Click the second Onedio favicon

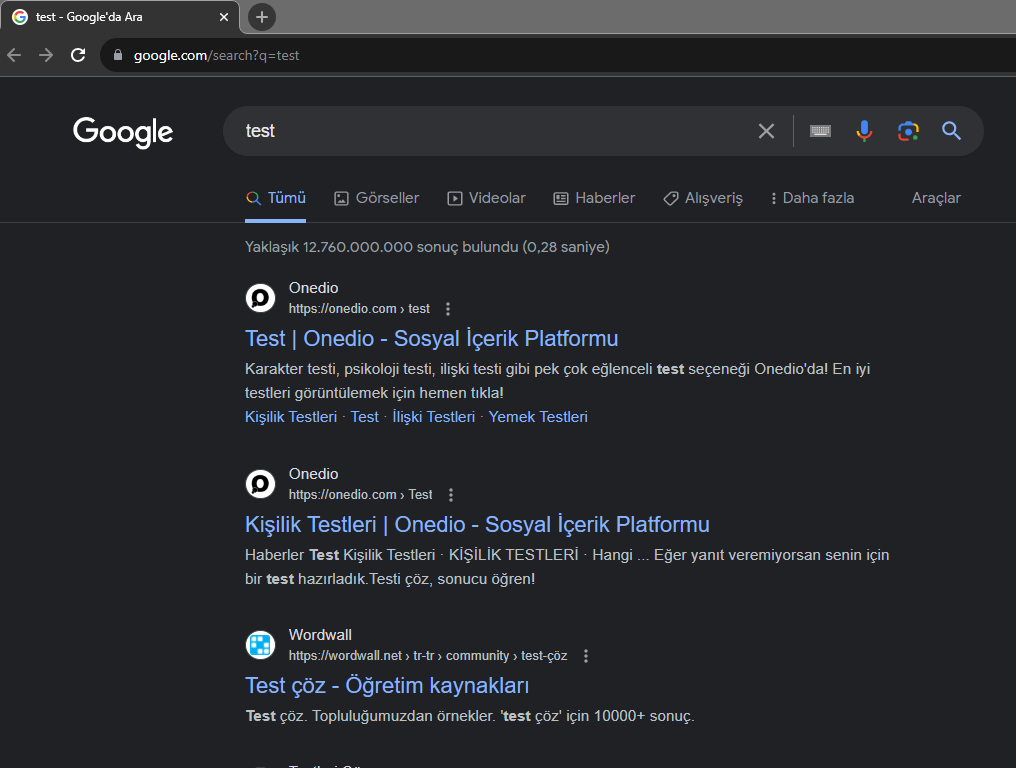[260, 484]
